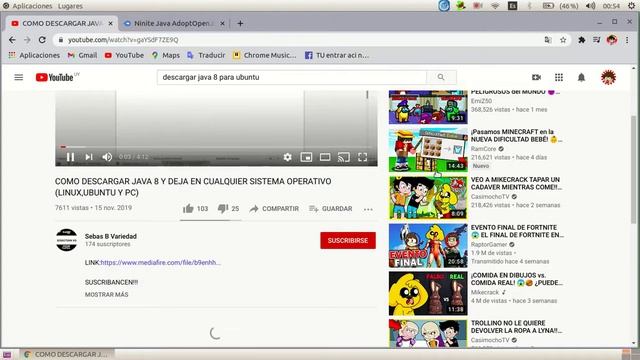
Task: Open the mediafire download link
Action: [160, 262]
